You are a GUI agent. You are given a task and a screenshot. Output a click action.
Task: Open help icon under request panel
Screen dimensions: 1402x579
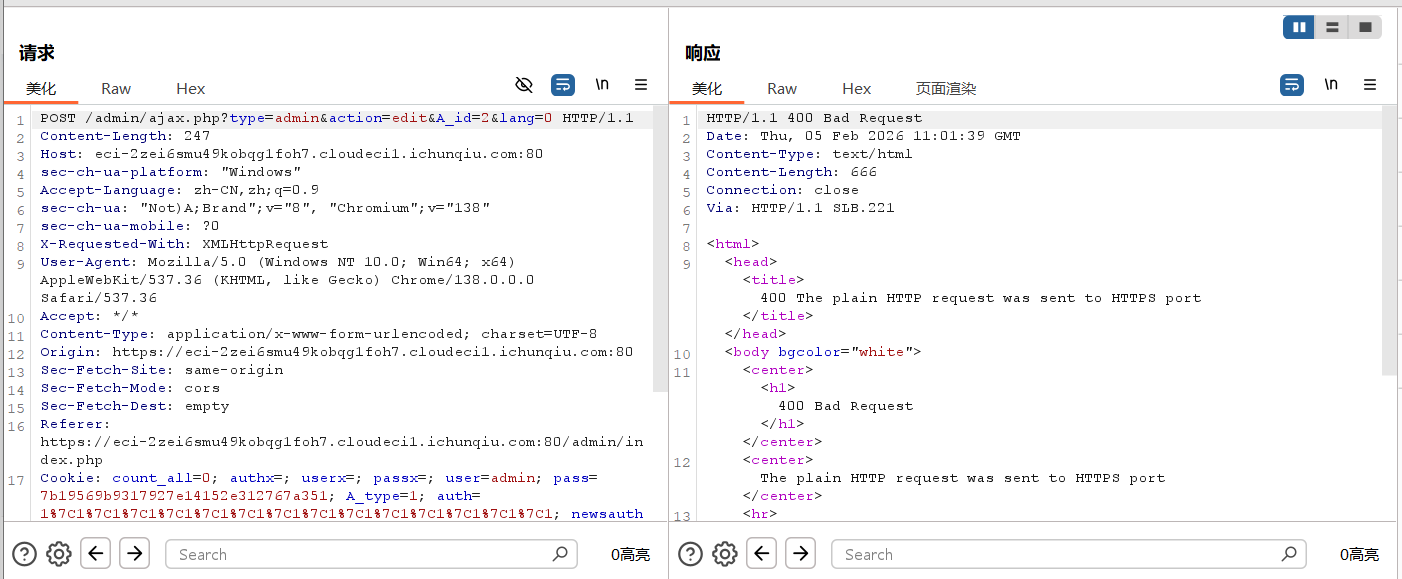click(25, 553)
